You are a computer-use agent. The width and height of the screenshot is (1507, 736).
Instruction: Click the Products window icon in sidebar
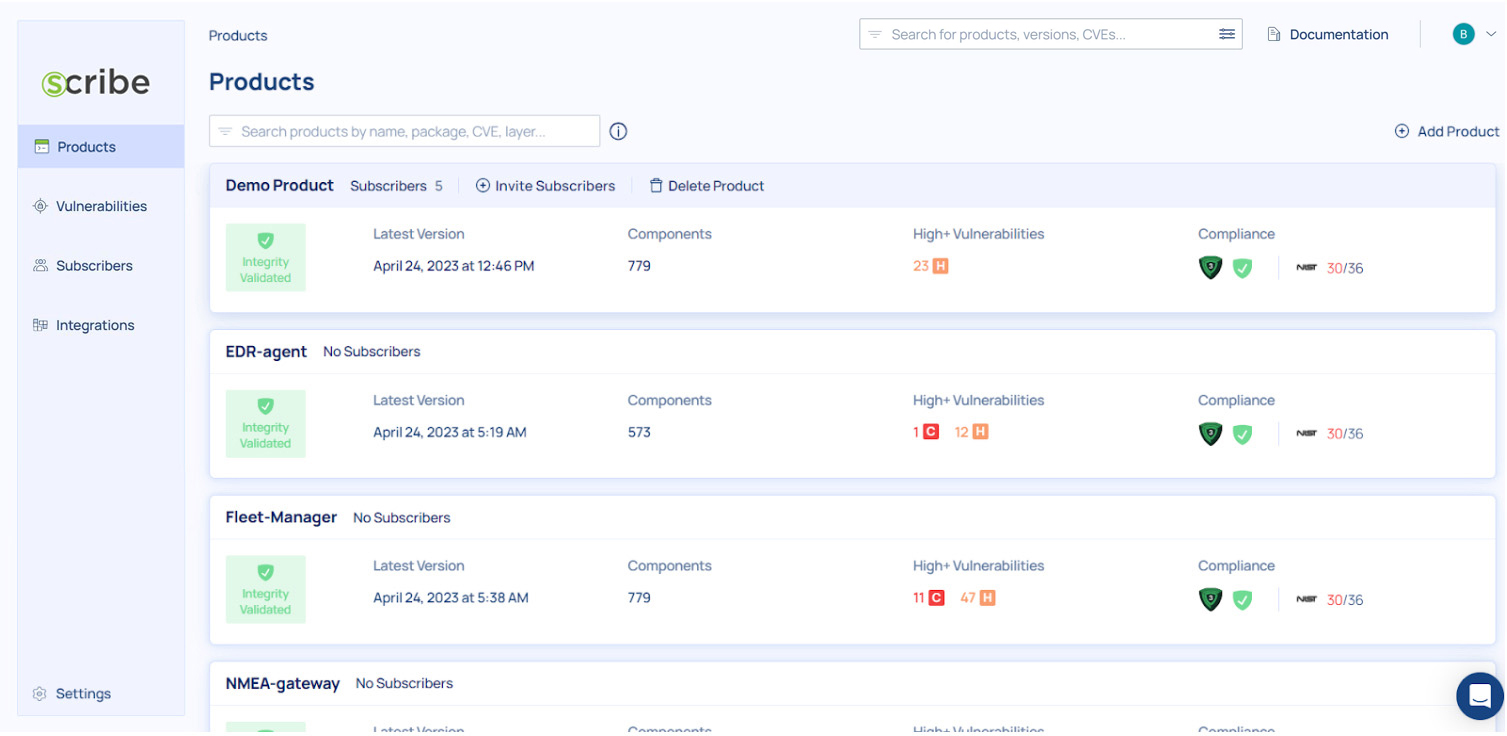41,147
